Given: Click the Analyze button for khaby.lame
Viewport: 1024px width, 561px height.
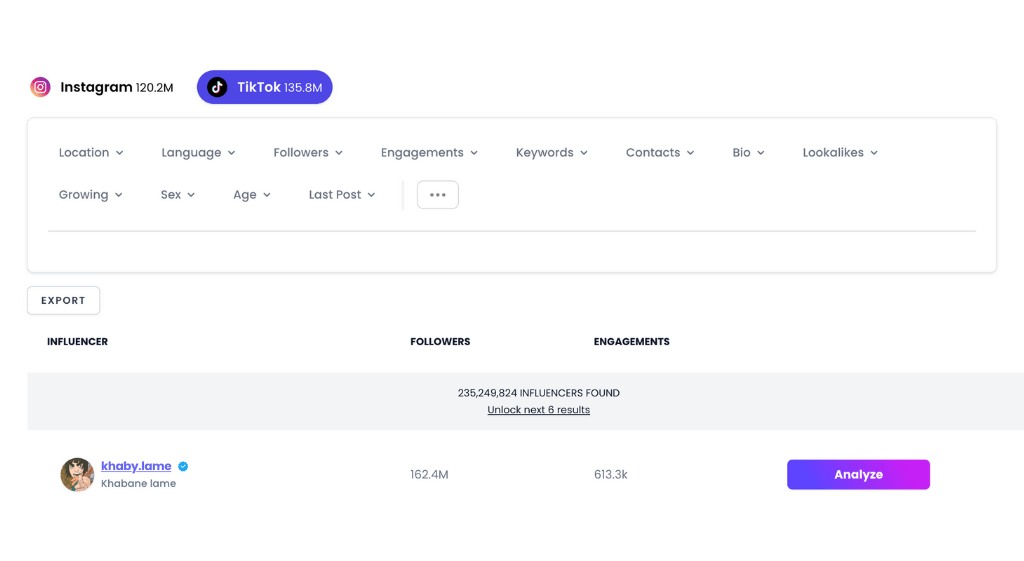Looking at the screenshot, I should [x=858, y=475].
